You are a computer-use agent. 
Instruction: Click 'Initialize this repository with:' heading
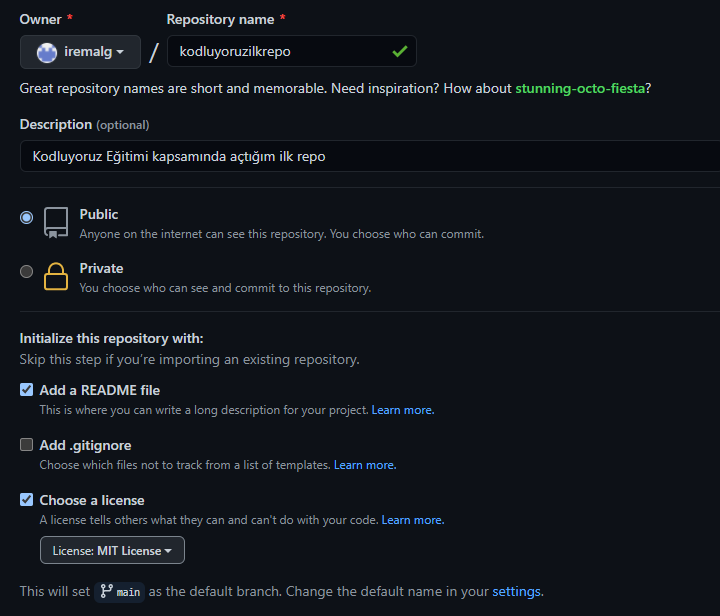click(112, 338)
